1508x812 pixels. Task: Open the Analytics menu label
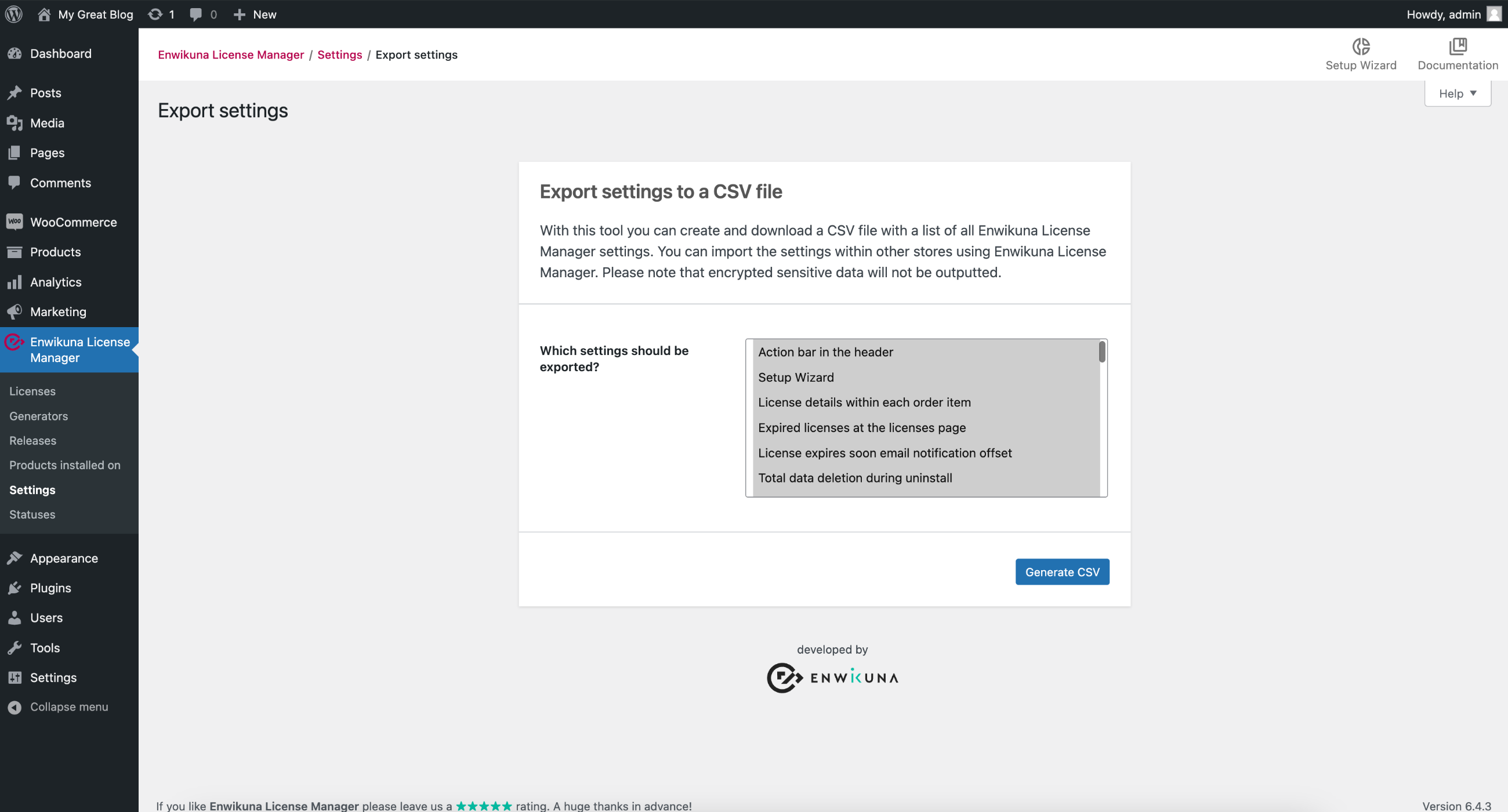click(x=56, y=282)
